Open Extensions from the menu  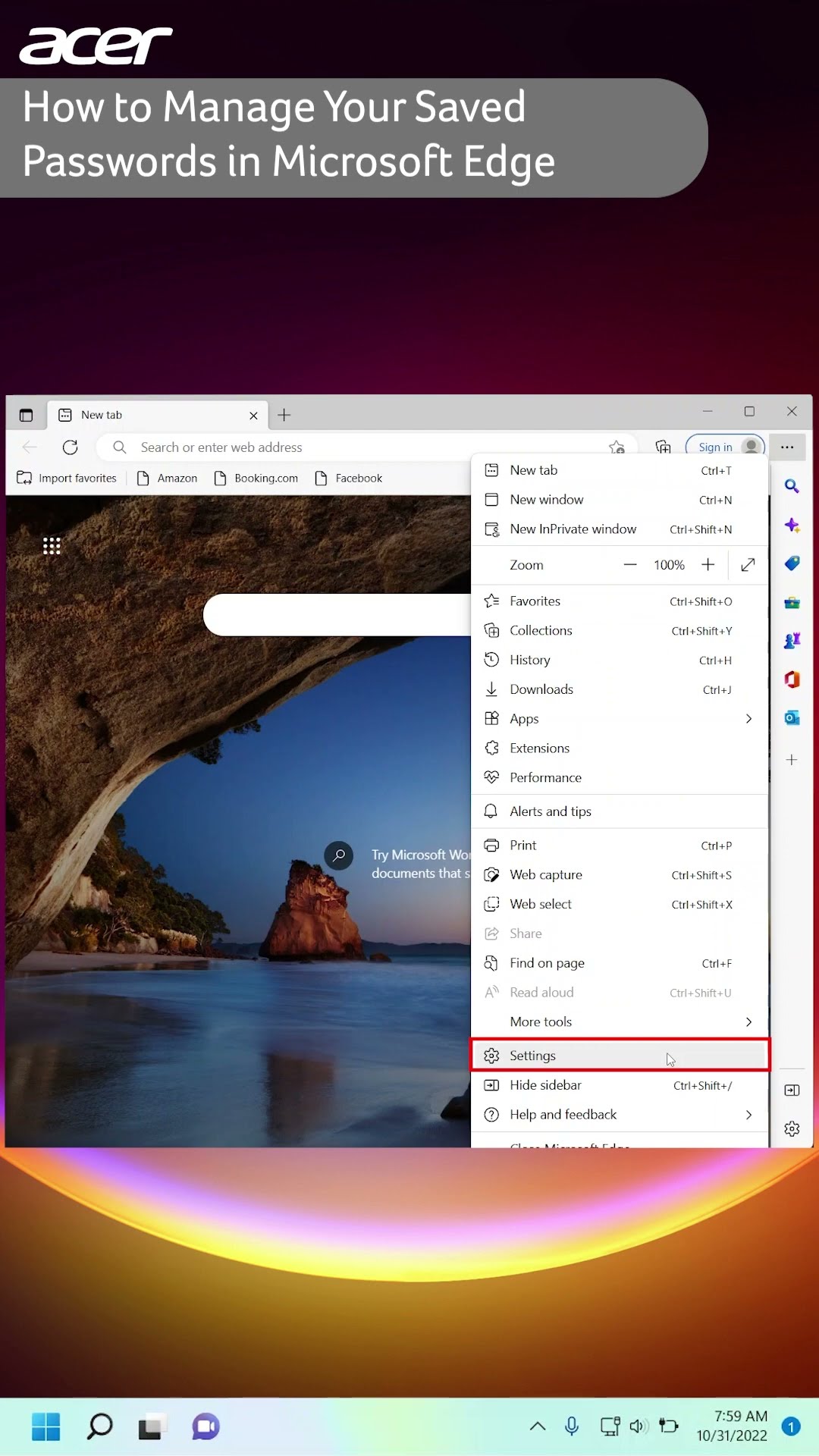[x=620, y=748]
